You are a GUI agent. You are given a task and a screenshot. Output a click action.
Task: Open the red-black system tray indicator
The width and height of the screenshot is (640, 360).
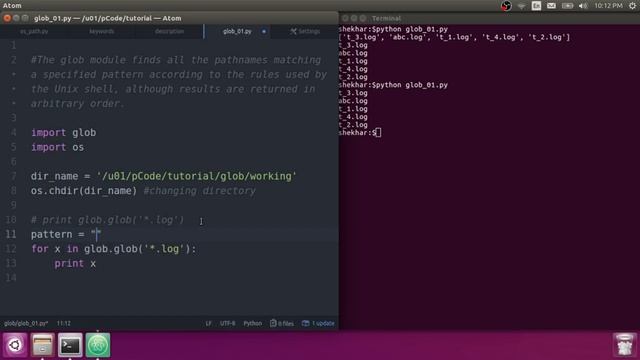(x=506, y=6)
